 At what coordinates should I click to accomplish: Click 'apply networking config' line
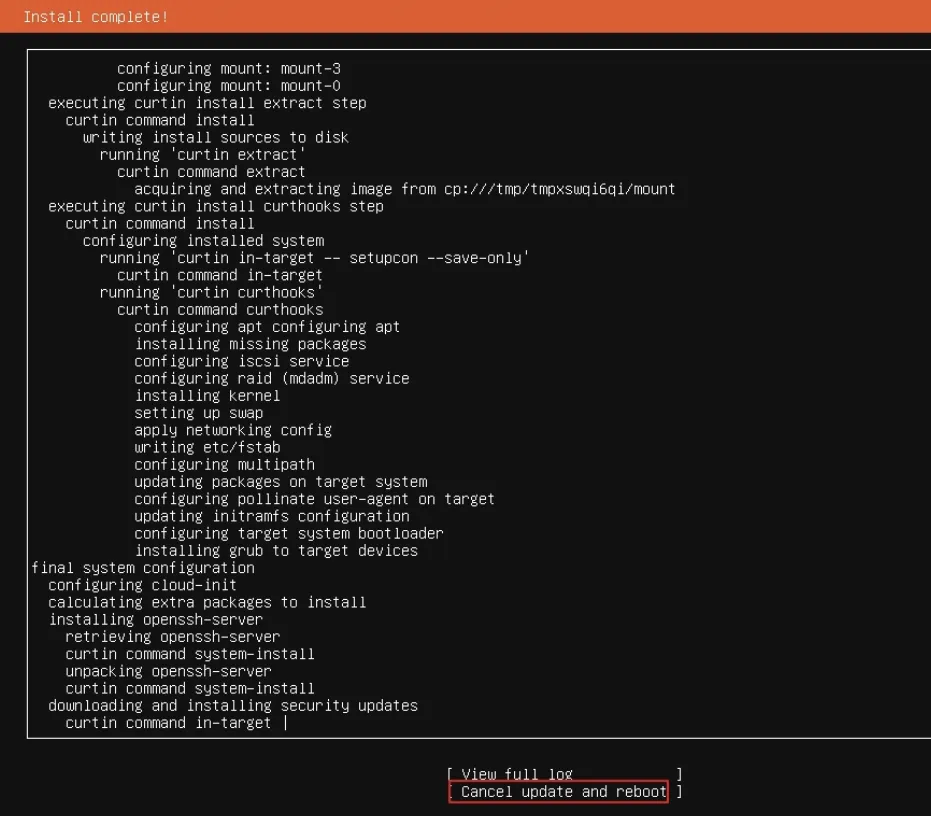(233, 430)
